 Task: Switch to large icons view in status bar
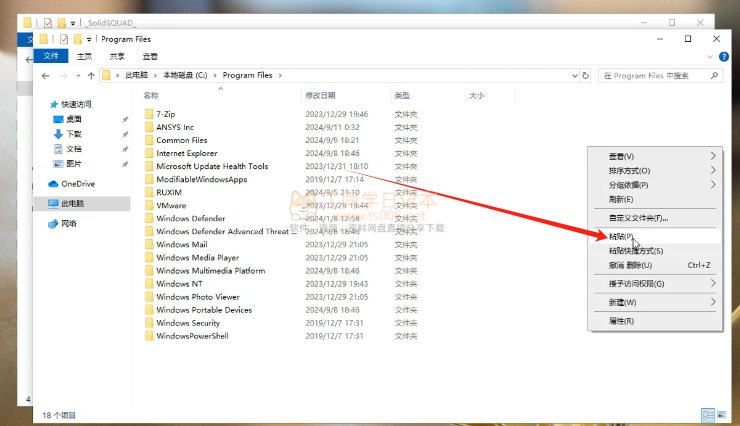click(721, 414)
